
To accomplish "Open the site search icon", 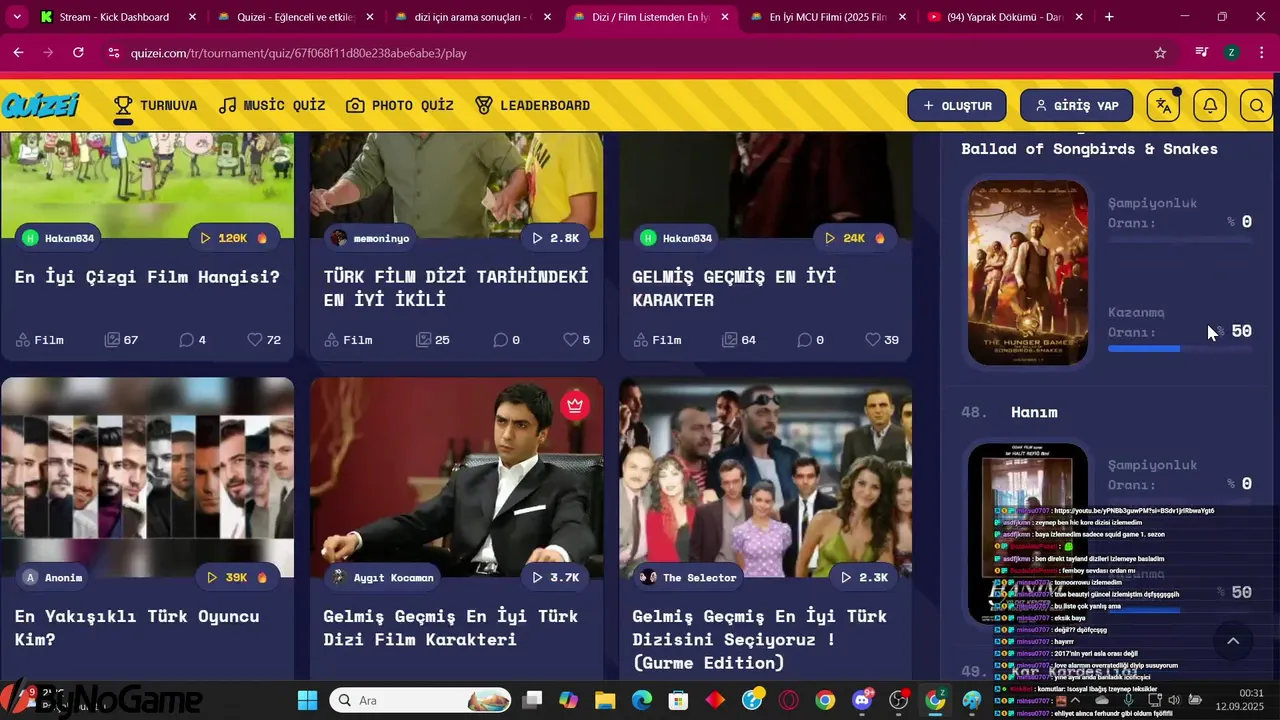I will (1256, 105).
